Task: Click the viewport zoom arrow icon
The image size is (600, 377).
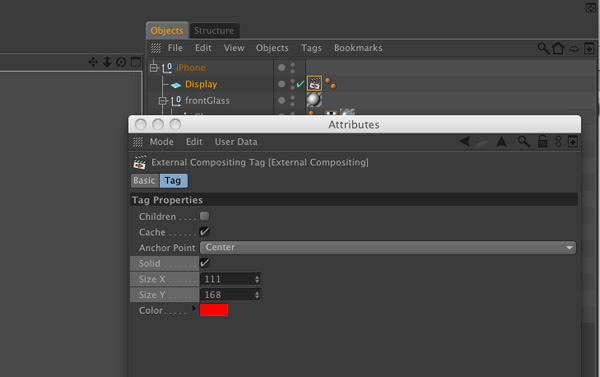Action: point(107,62)
